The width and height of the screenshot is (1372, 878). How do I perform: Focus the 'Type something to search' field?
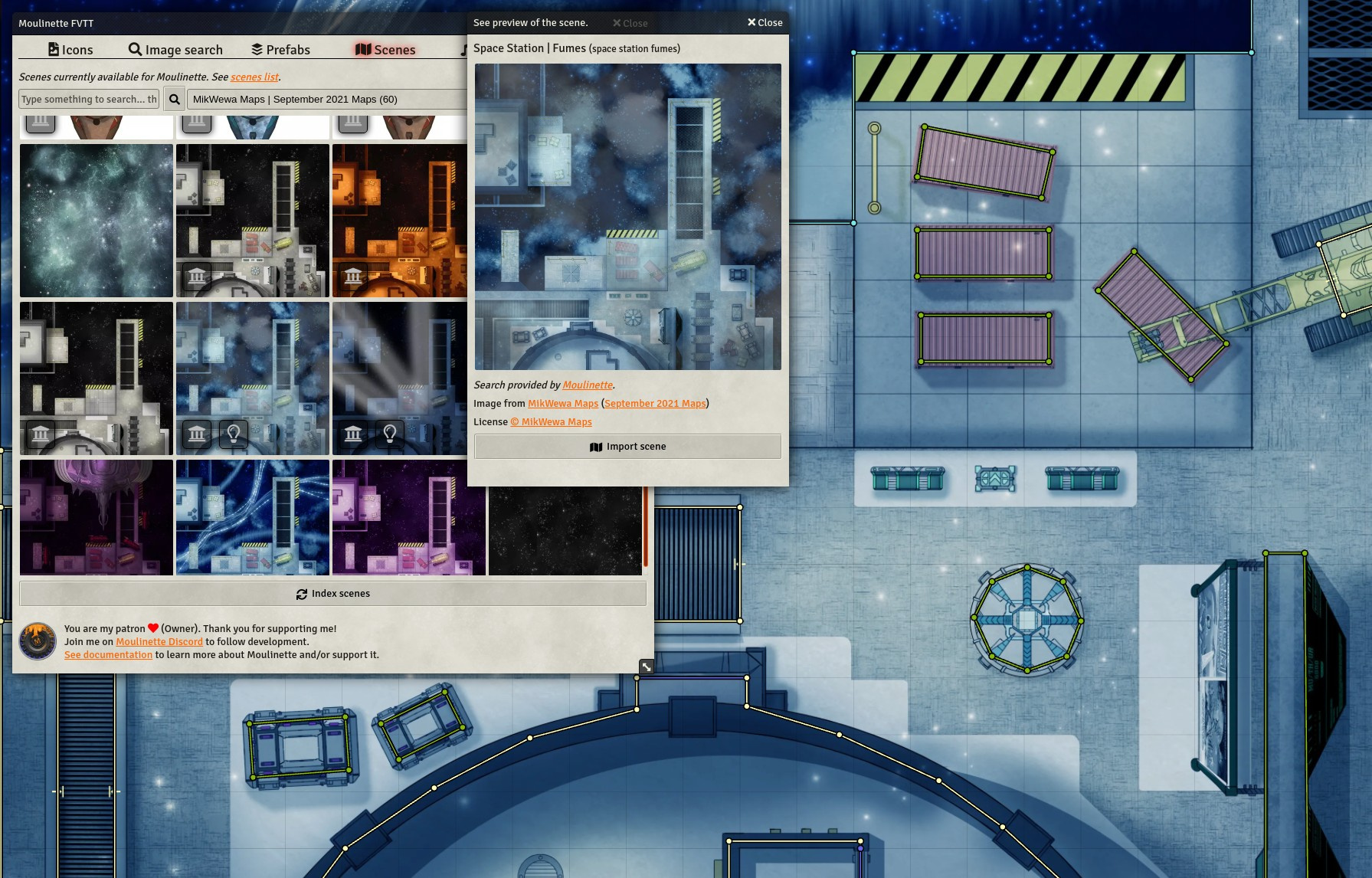(x=89, y=99)
